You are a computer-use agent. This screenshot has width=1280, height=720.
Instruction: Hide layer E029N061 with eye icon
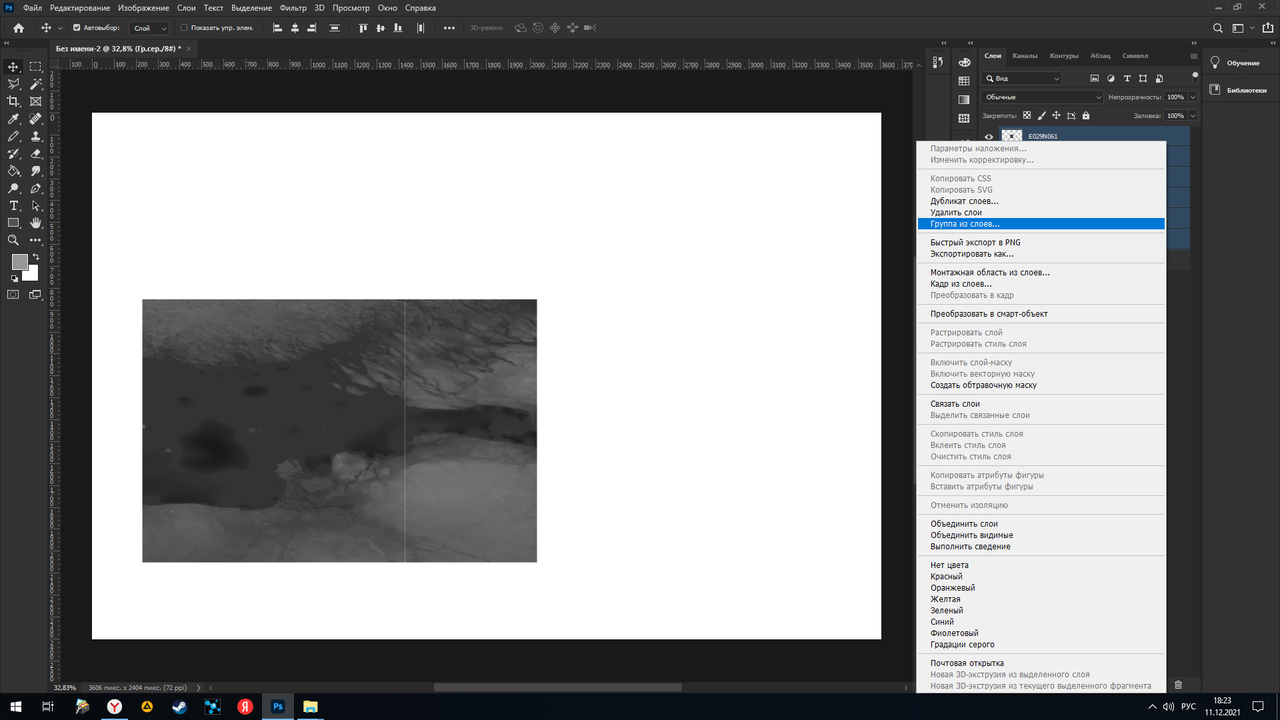pyautogui.click(x=989, y=136)
